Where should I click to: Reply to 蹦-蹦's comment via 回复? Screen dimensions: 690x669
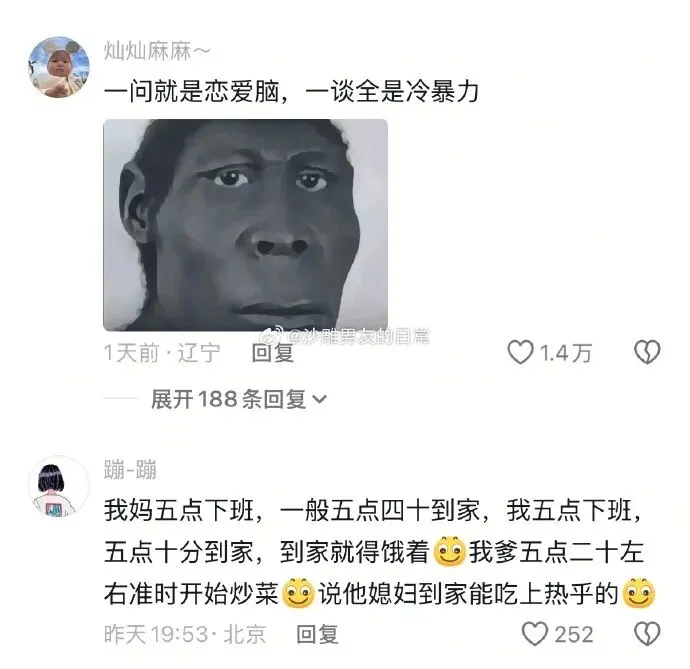coord(317,634)
